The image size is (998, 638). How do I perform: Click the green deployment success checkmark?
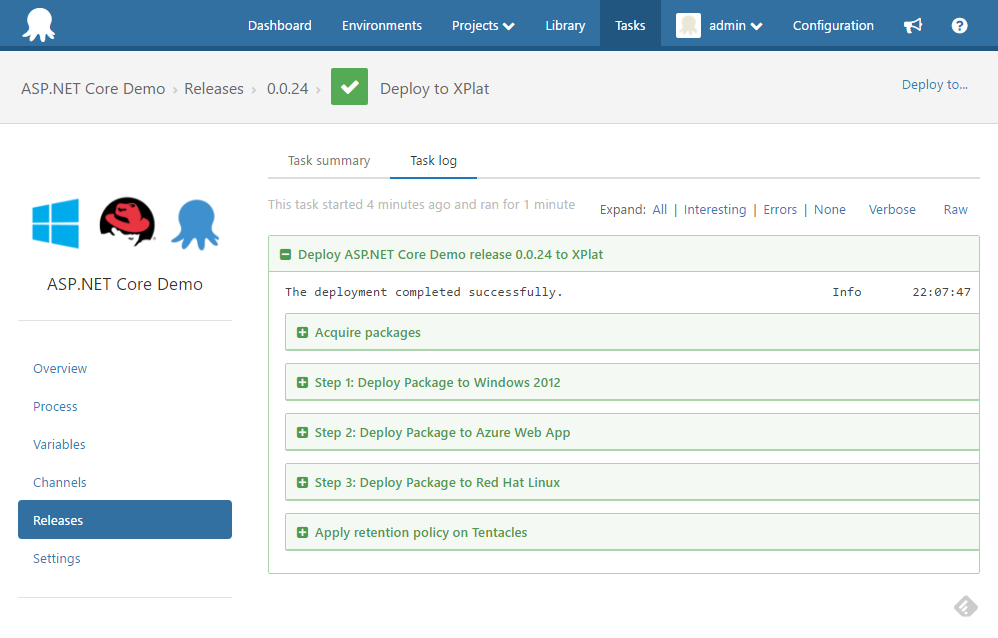pyautogui.click(x=348, y=86)
